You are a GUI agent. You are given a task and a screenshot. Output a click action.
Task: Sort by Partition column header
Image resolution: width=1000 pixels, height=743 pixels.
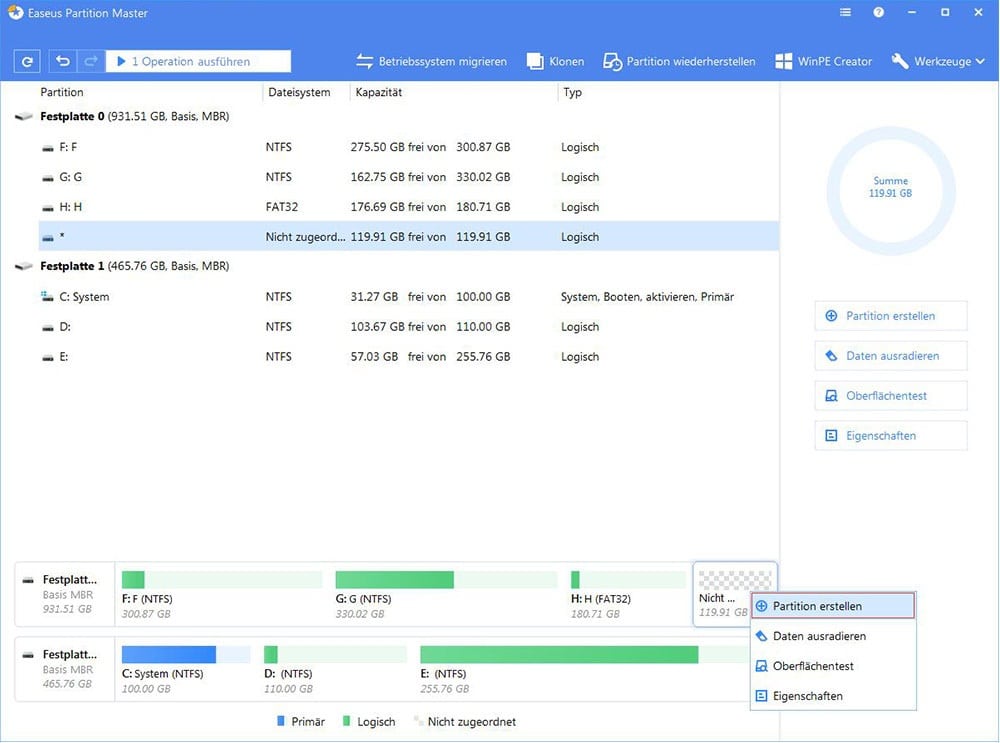coord(62,92)
